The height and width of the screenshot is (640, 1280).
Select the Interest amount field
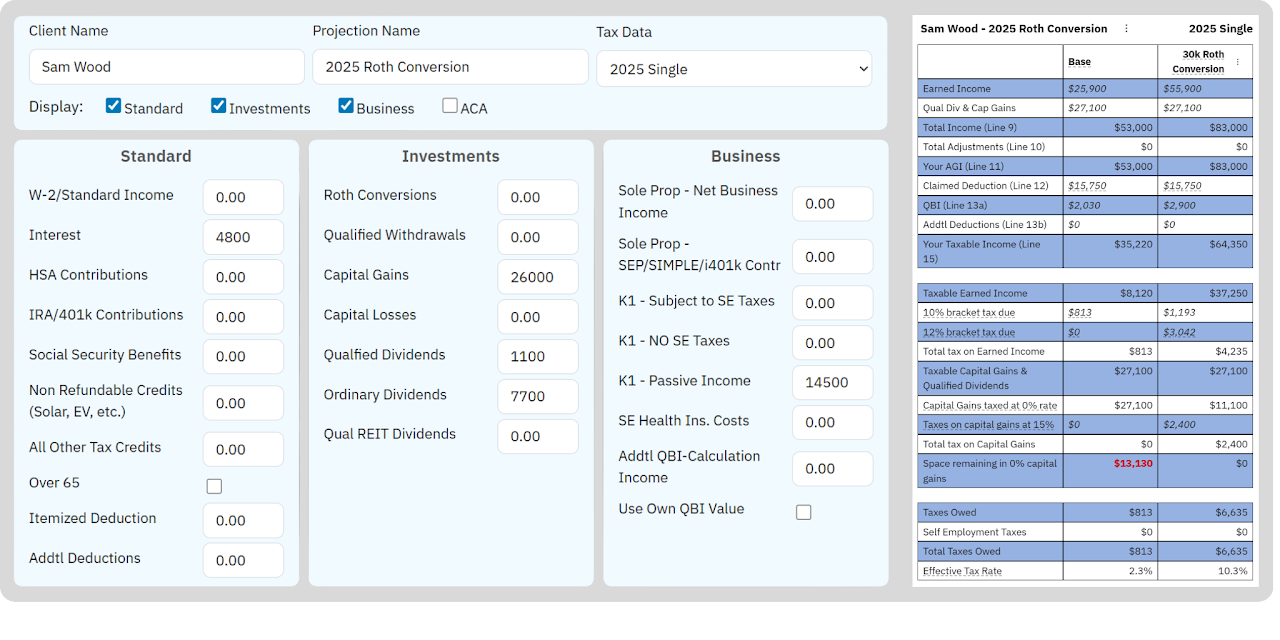coord(243,237)
